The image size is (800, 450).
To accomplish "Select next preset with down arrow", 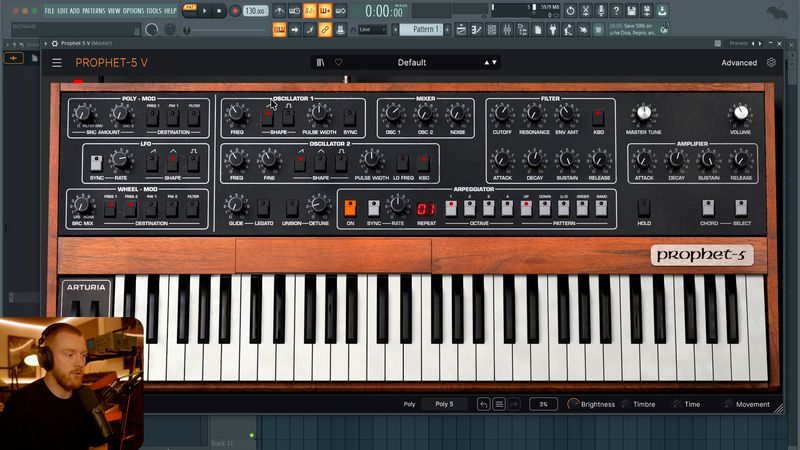I will click(x=494, y=62).
